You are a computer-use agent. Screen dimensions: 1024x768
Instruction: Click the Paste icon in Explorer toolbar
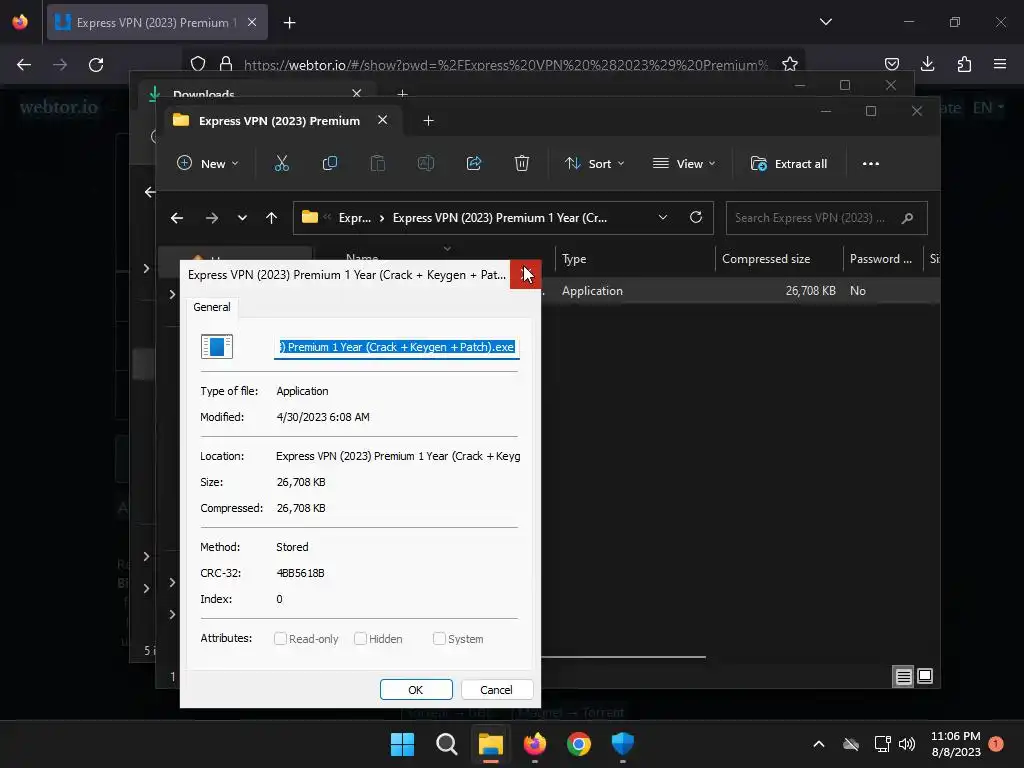377,163
